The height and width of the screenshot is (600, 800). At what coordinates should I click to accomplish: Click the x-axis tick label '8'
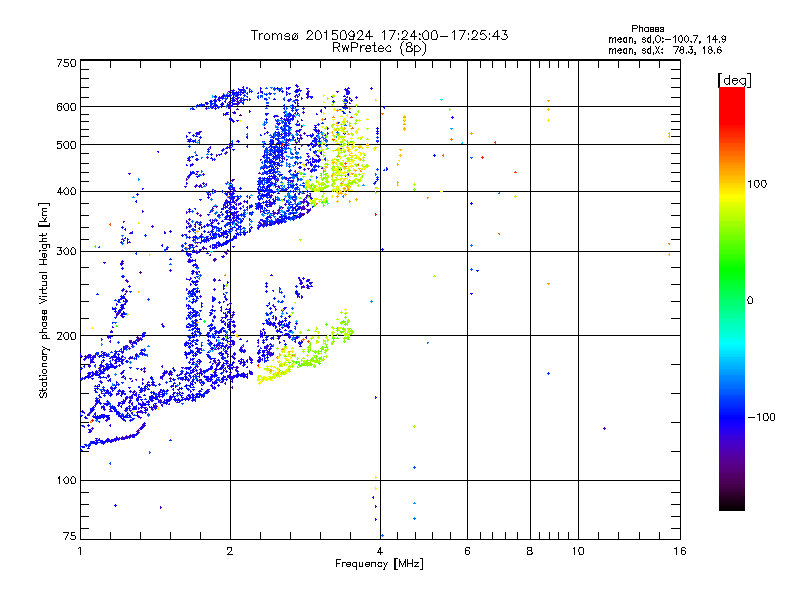click(530, 551)
